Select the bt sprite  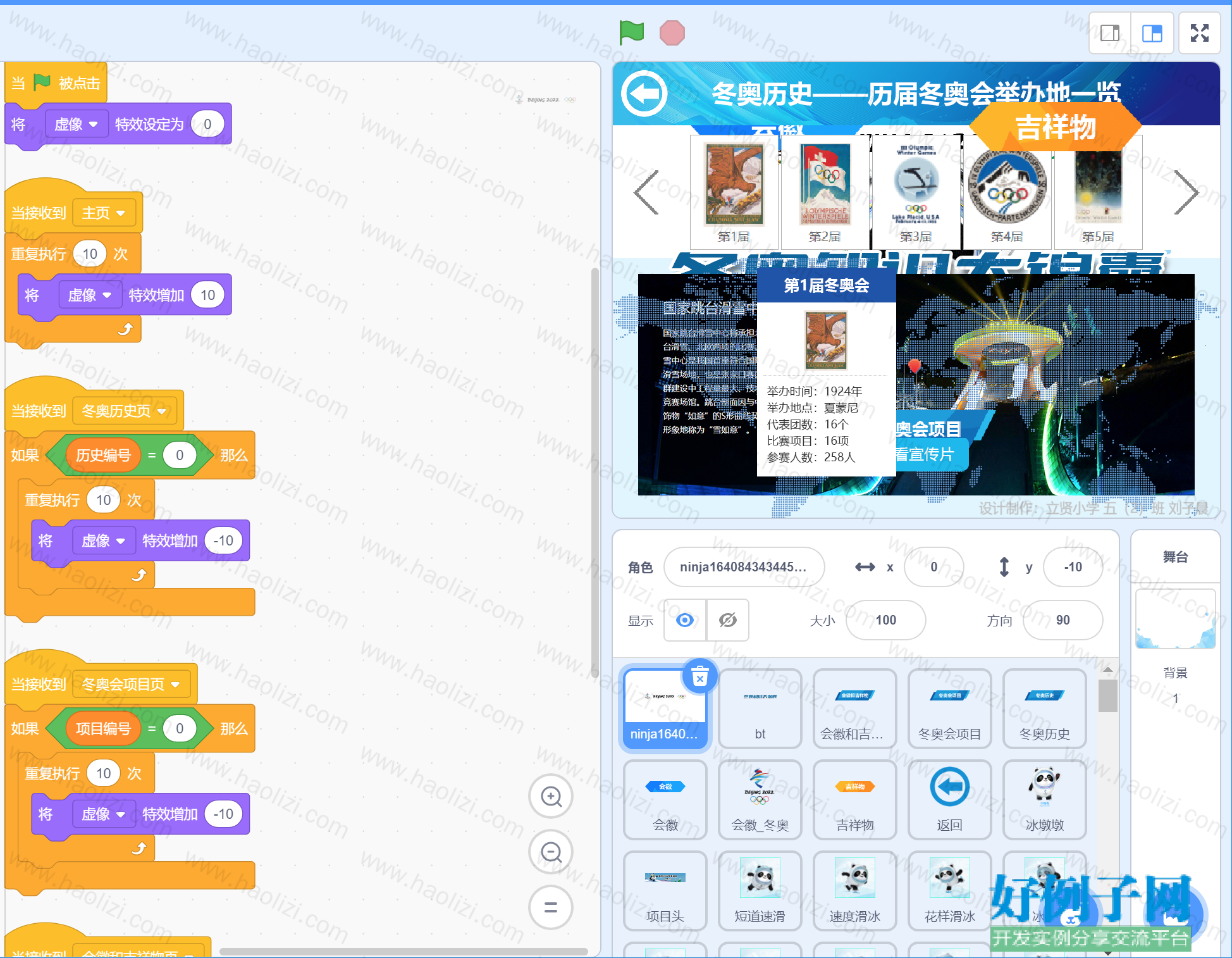[x=760, y=709]
